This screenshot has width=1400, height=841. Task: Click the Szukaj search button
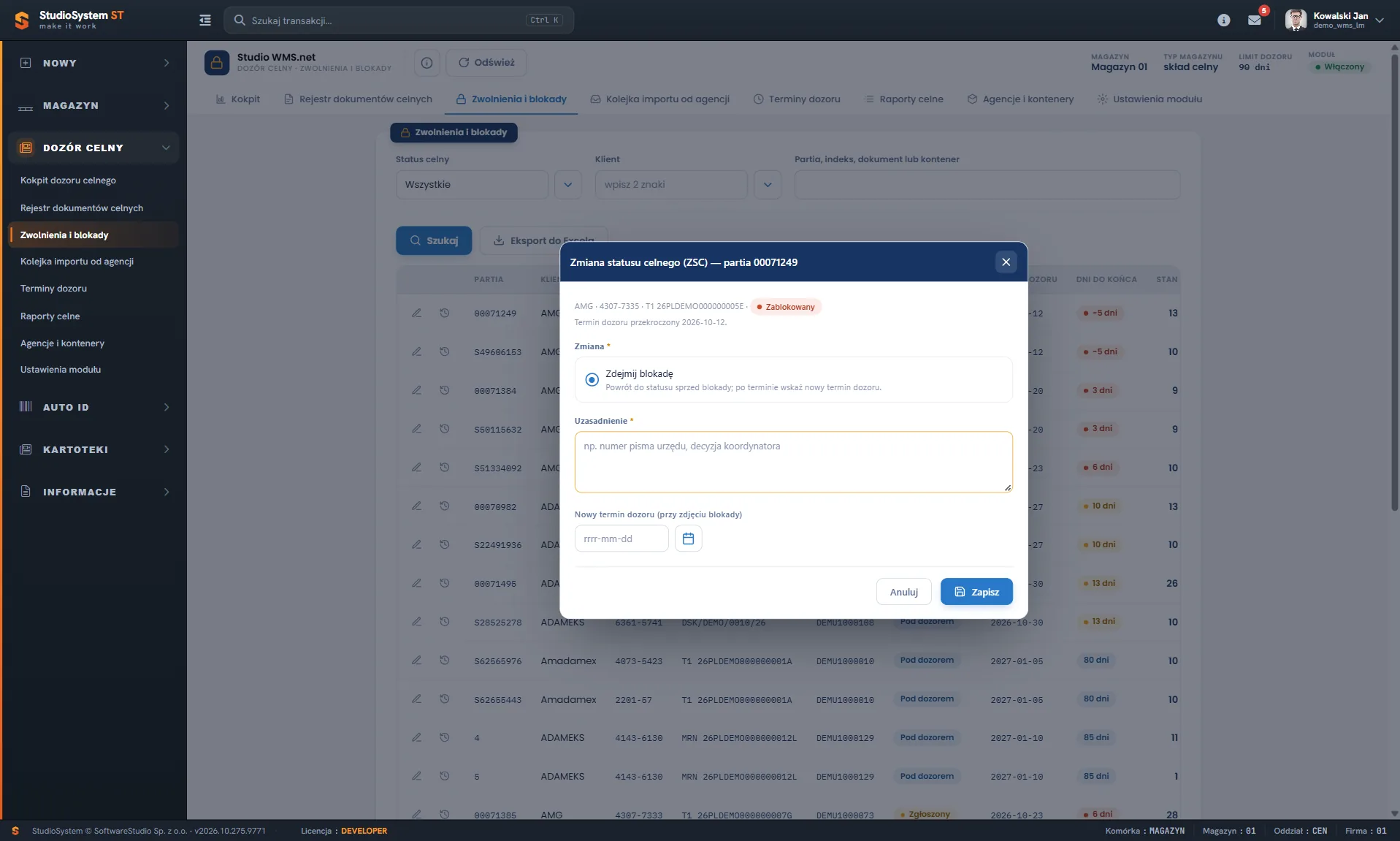tap(434, 240)
